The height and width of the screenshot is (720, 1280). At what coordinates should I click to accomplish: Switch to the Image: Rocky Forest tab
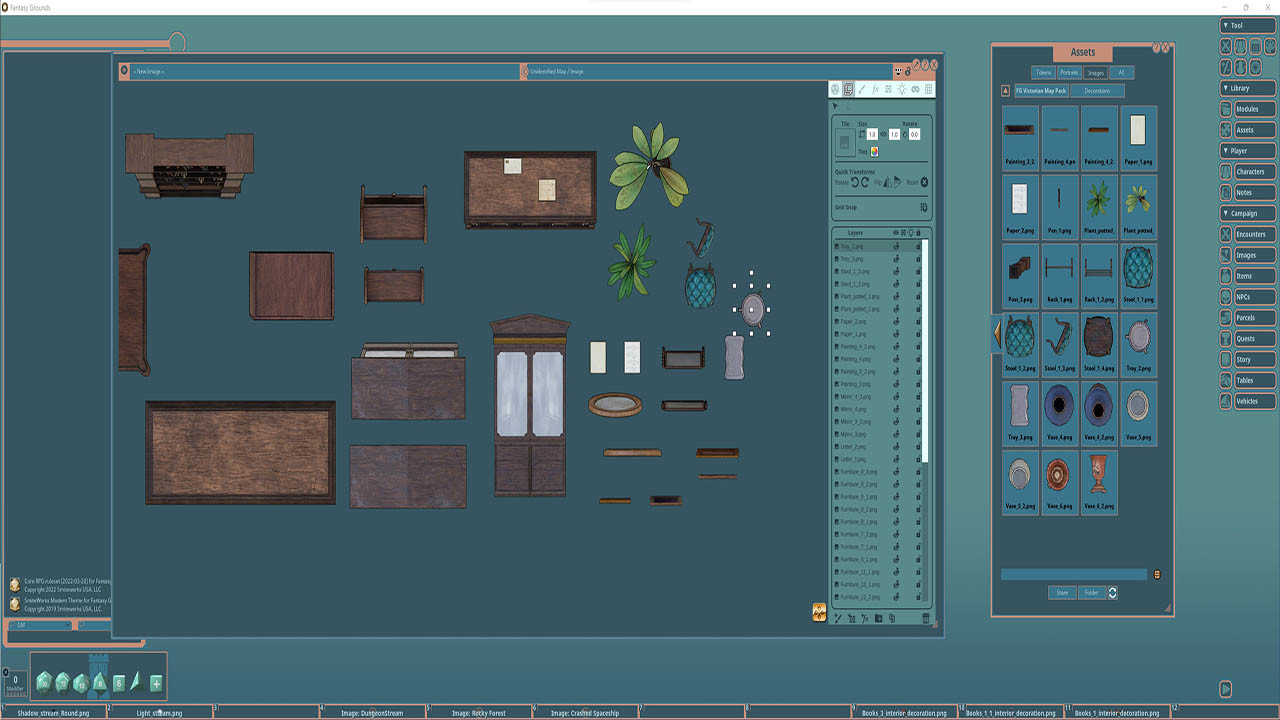click(478, 713)
